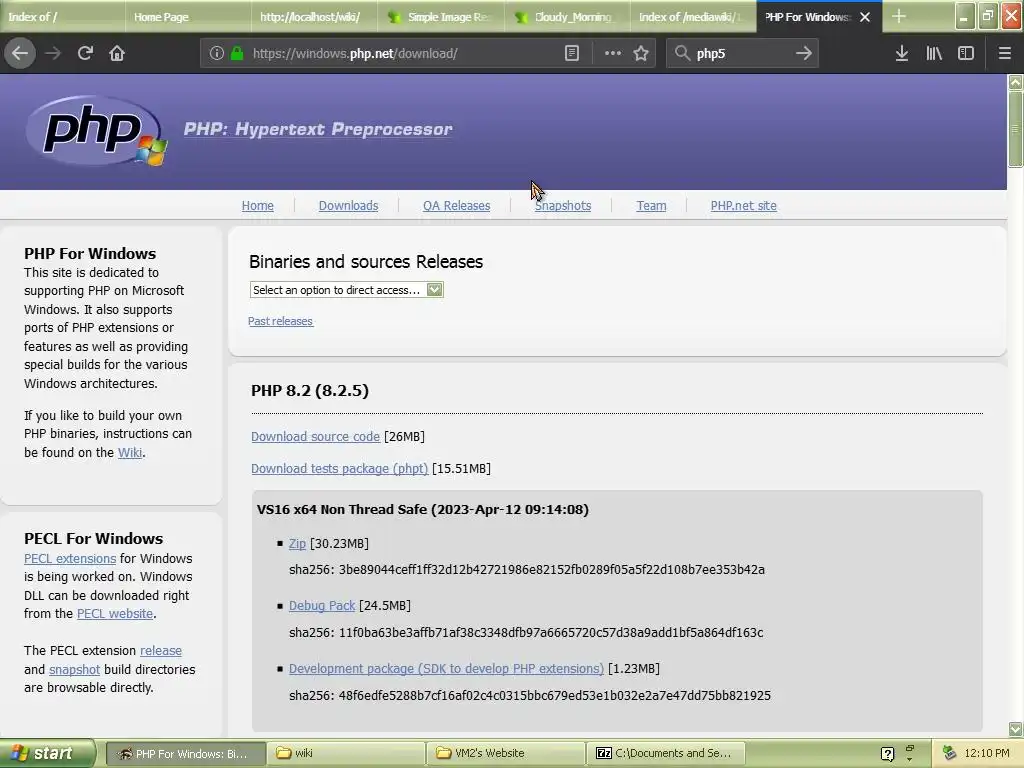
Task: Click the PHP 8.2 (8.2.5) heading
Action: [310, 391]
